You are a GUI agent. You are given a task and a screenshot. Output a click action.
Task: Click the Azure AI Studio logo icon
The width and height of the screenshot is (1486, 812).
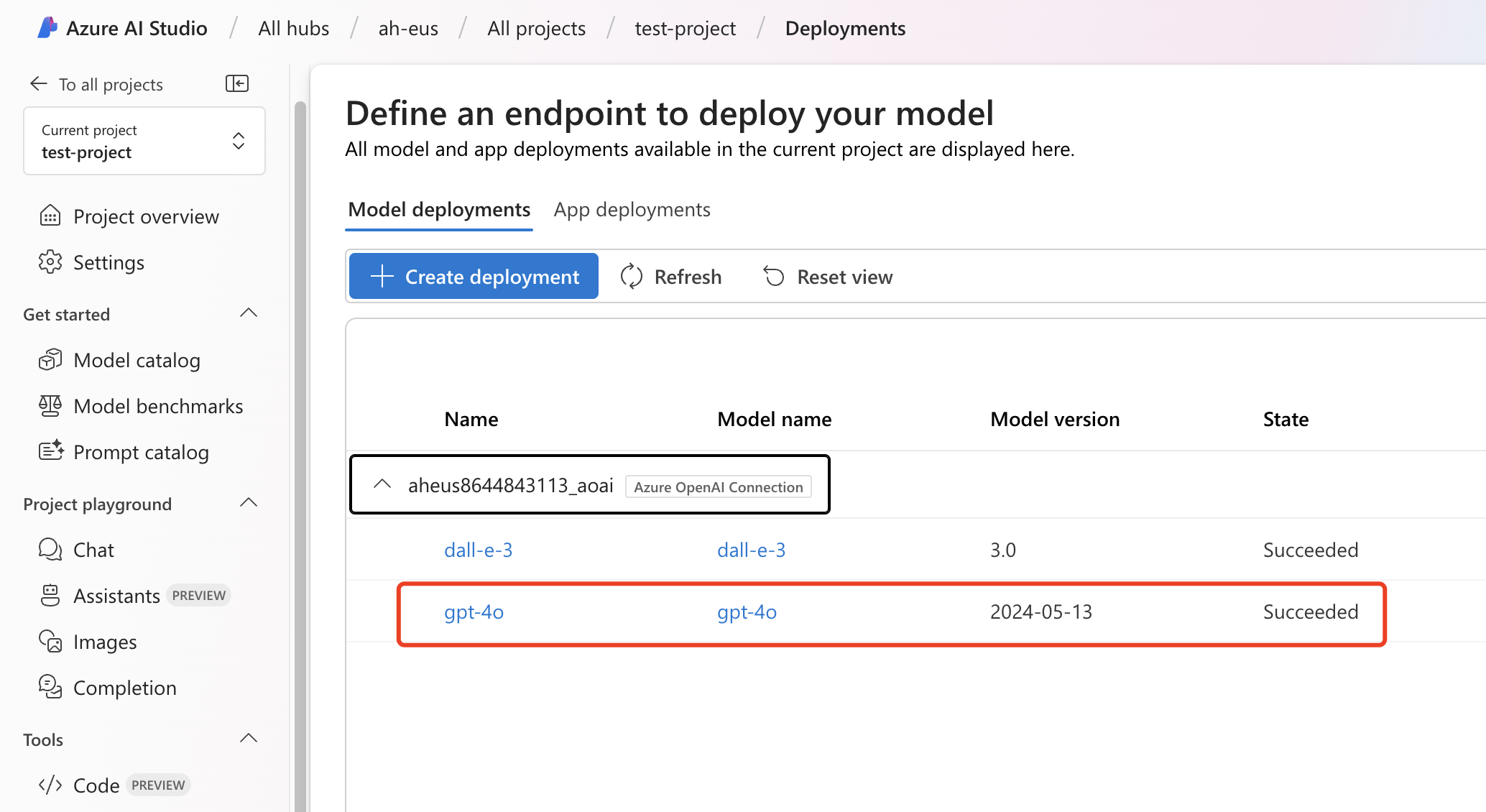click(x=47, y=28)
